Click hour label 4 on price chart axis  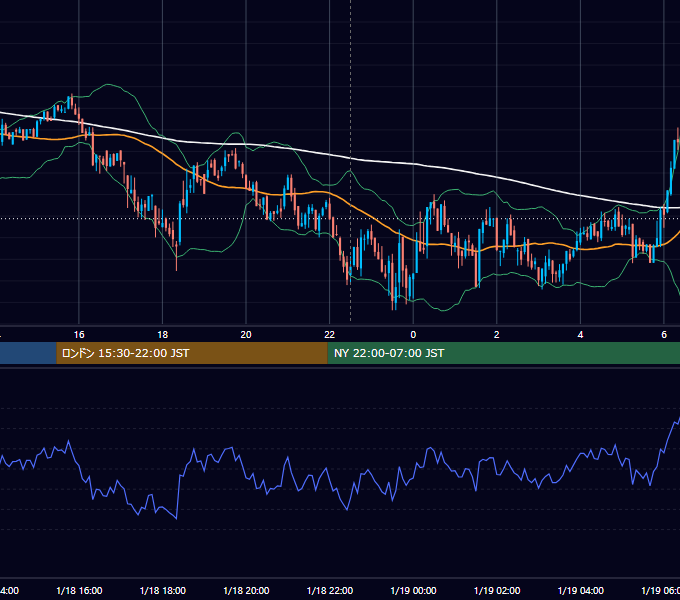click(x=580, y=335)
